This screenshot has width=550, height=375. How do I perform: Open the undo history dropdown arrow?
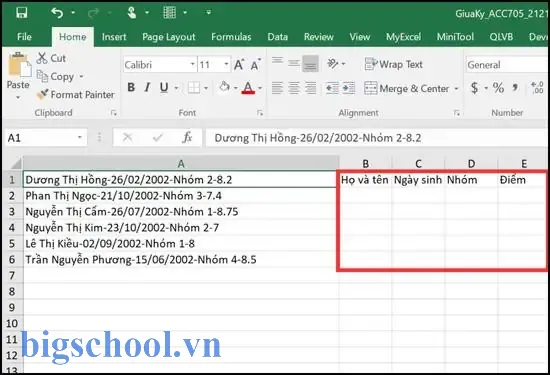[x=73, y=13]
